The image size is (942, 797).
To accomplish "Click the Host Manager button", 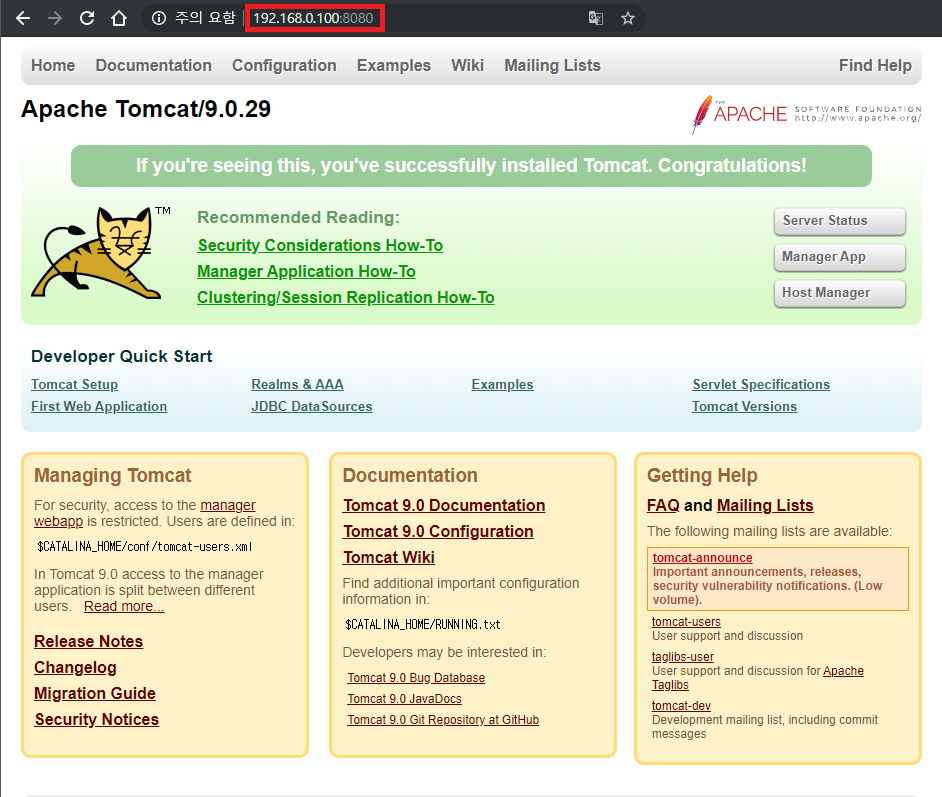I will (839, 293).
